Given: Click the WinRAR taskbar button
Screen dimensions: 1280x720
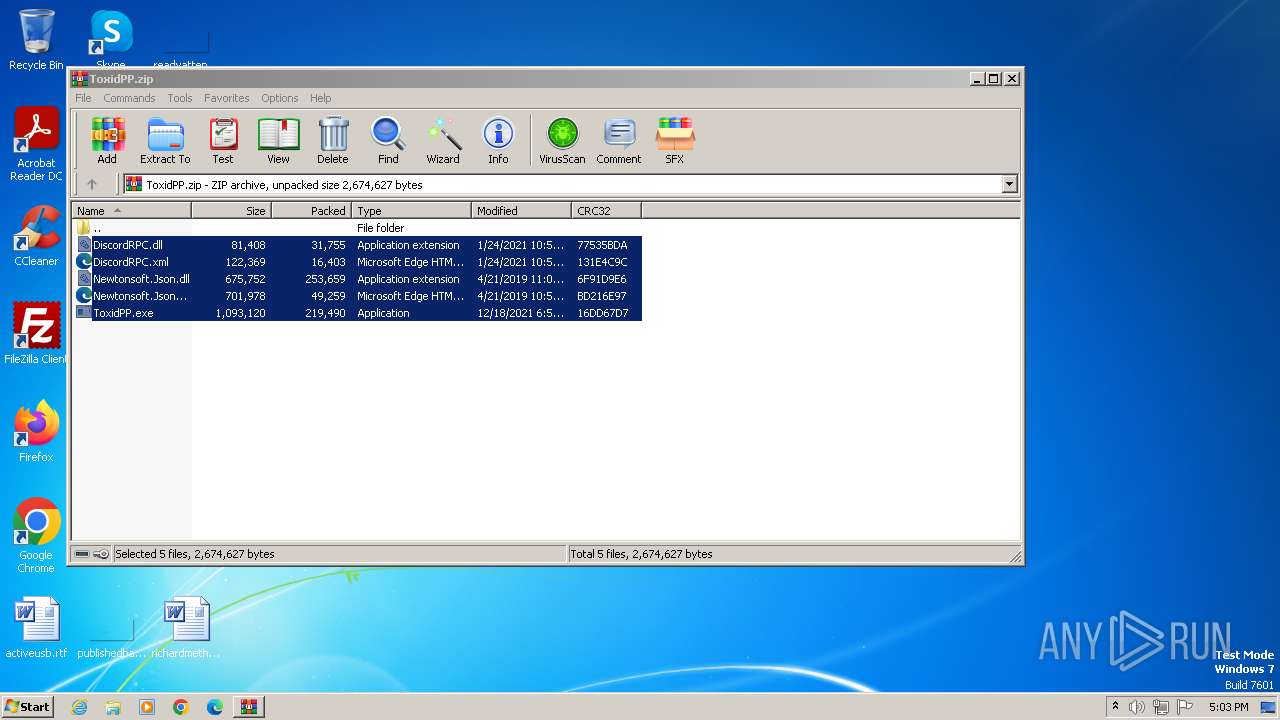Looking at the screenshot, I should [248, 707].
